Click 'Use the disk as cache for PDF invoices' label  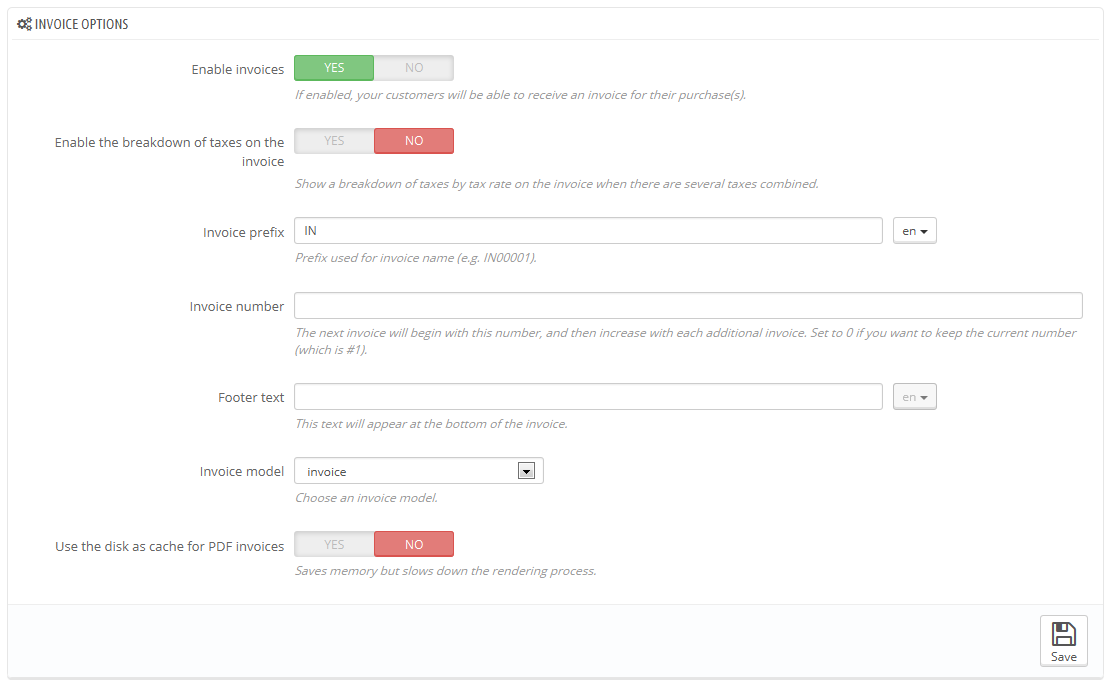coord(169,547)
